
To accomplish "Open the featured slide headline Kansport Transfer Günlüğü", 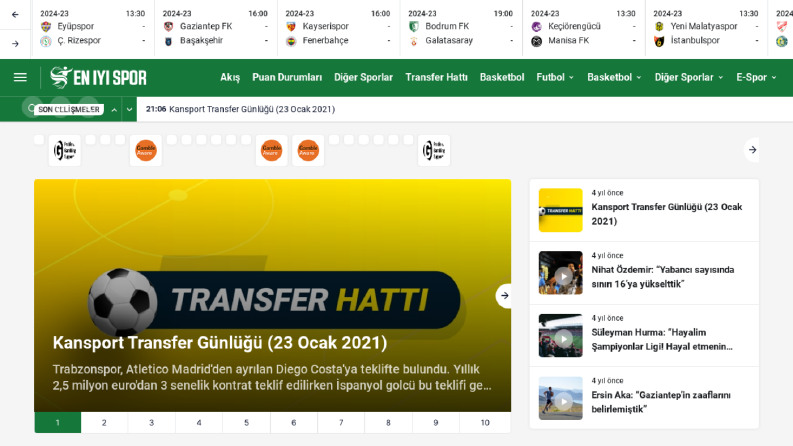I will (220, 343).
